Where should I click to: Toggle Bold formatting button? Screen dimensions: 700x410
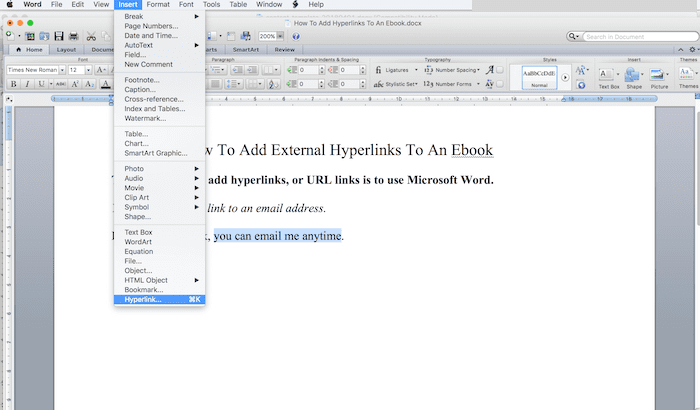[x=14, y=85]
